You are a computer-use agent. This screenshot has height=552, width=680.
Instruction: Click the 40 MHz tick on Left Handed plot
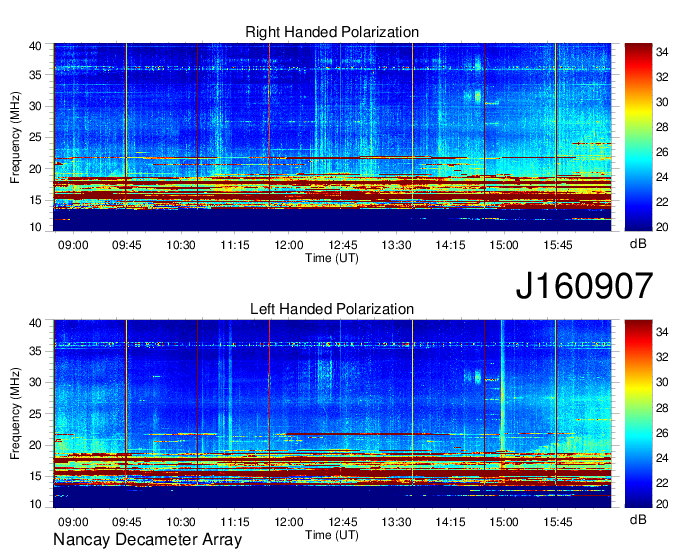[x=35, y=323]
